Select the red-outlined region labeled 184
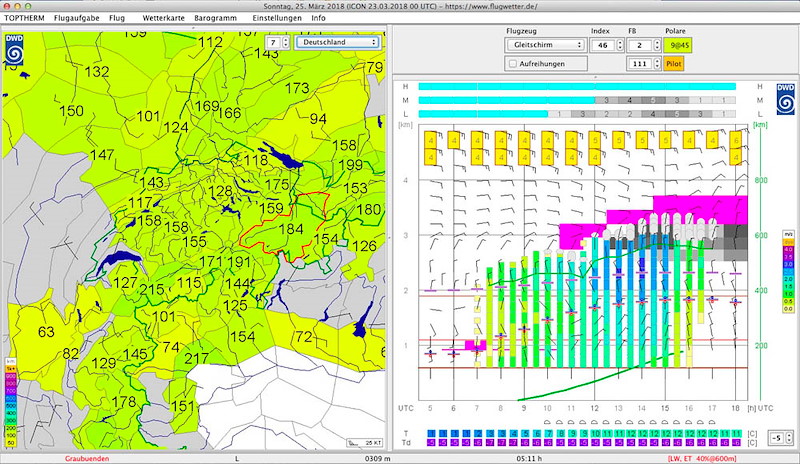 click(x=291, y=230)
